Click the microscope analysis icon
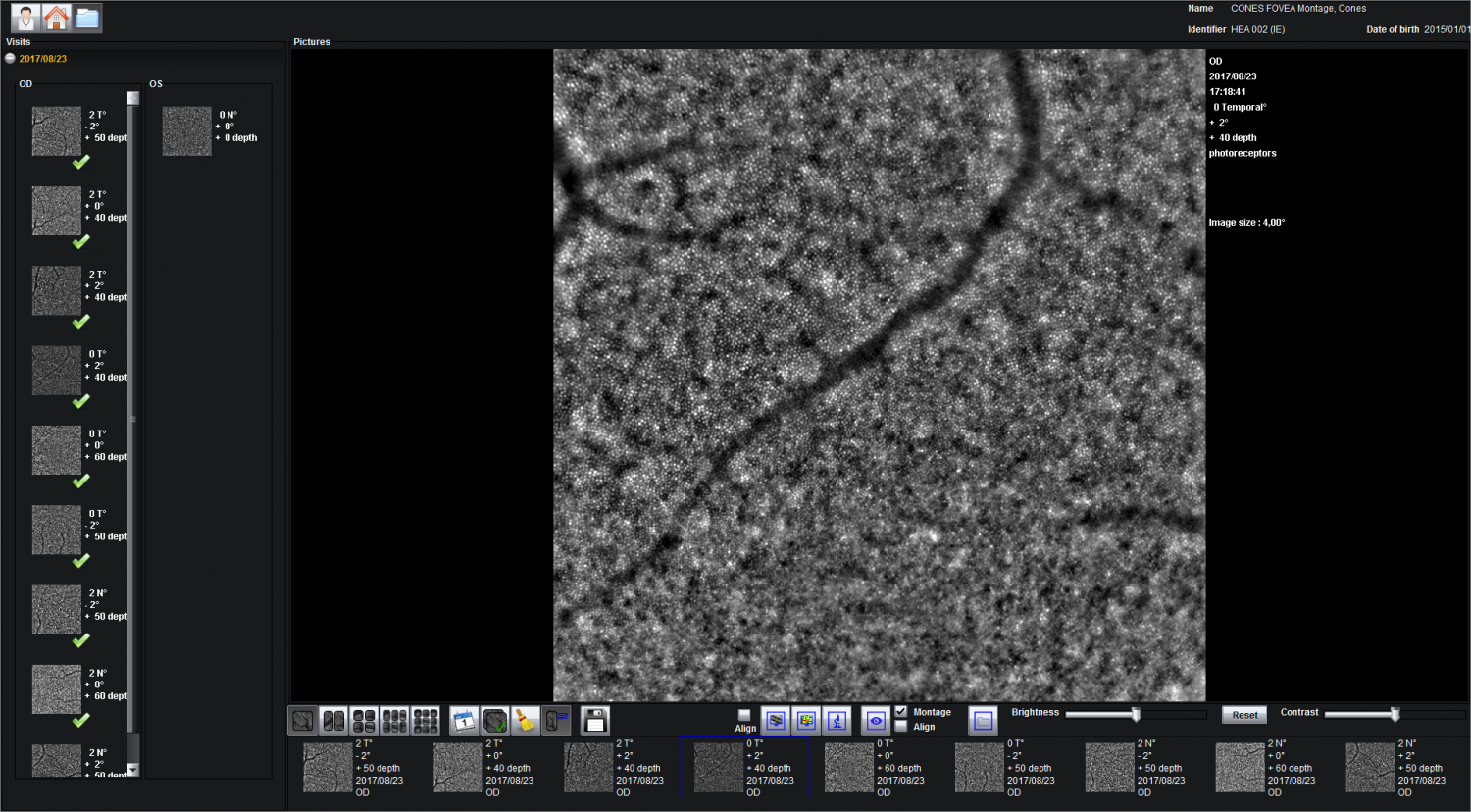Image resolution: width=1471 pixels, height=812 pixels. click(x=837, y=720)
